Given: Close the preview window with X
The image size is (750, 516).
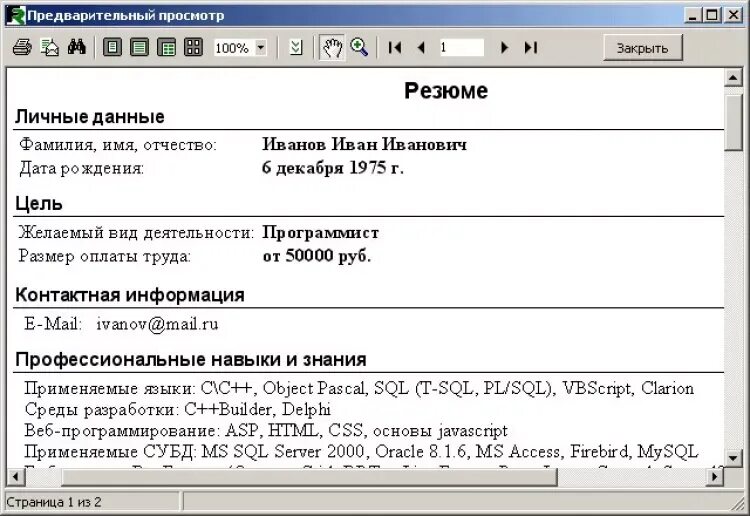Looking at the screenshot, I should (x=733, y=15).
